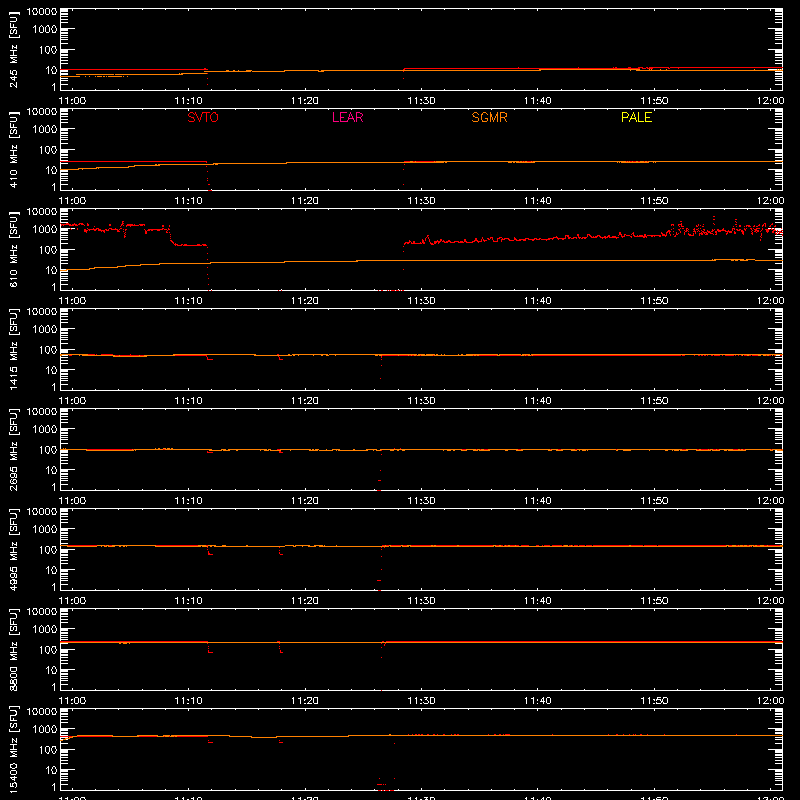
Task: Click 11:50 time label below 610 MHz plot
Action: (654, 301)
